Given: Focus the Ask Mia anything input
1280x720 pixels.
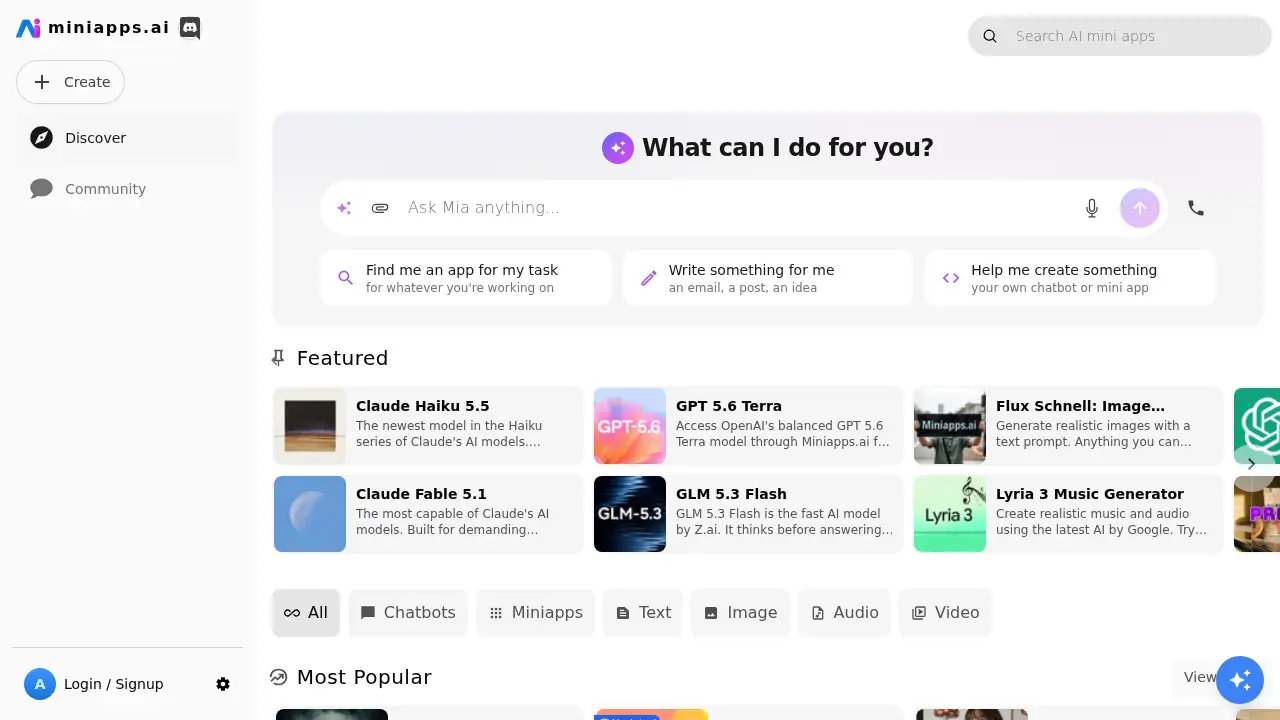Looking at the screenshot, I should 738,208.
